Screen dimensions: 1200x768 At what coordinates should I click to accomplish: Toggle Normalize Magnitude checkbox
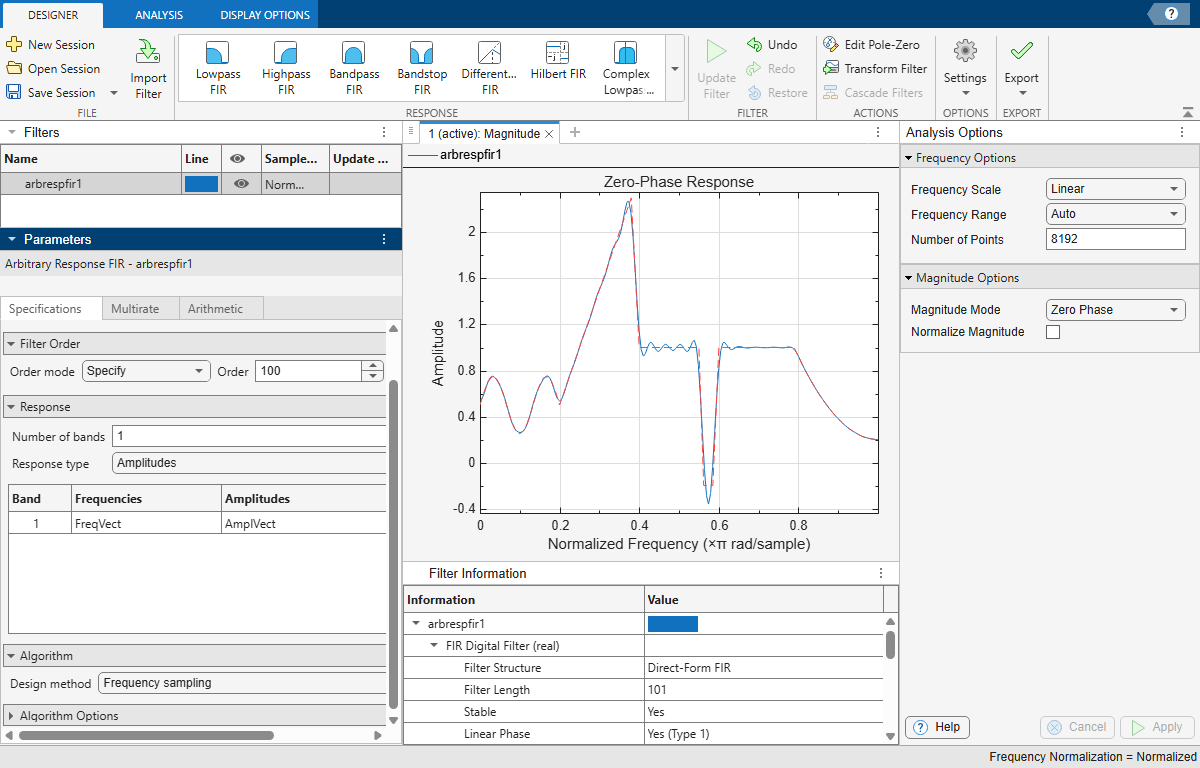pyautogui.click(x=1053, y=332)
